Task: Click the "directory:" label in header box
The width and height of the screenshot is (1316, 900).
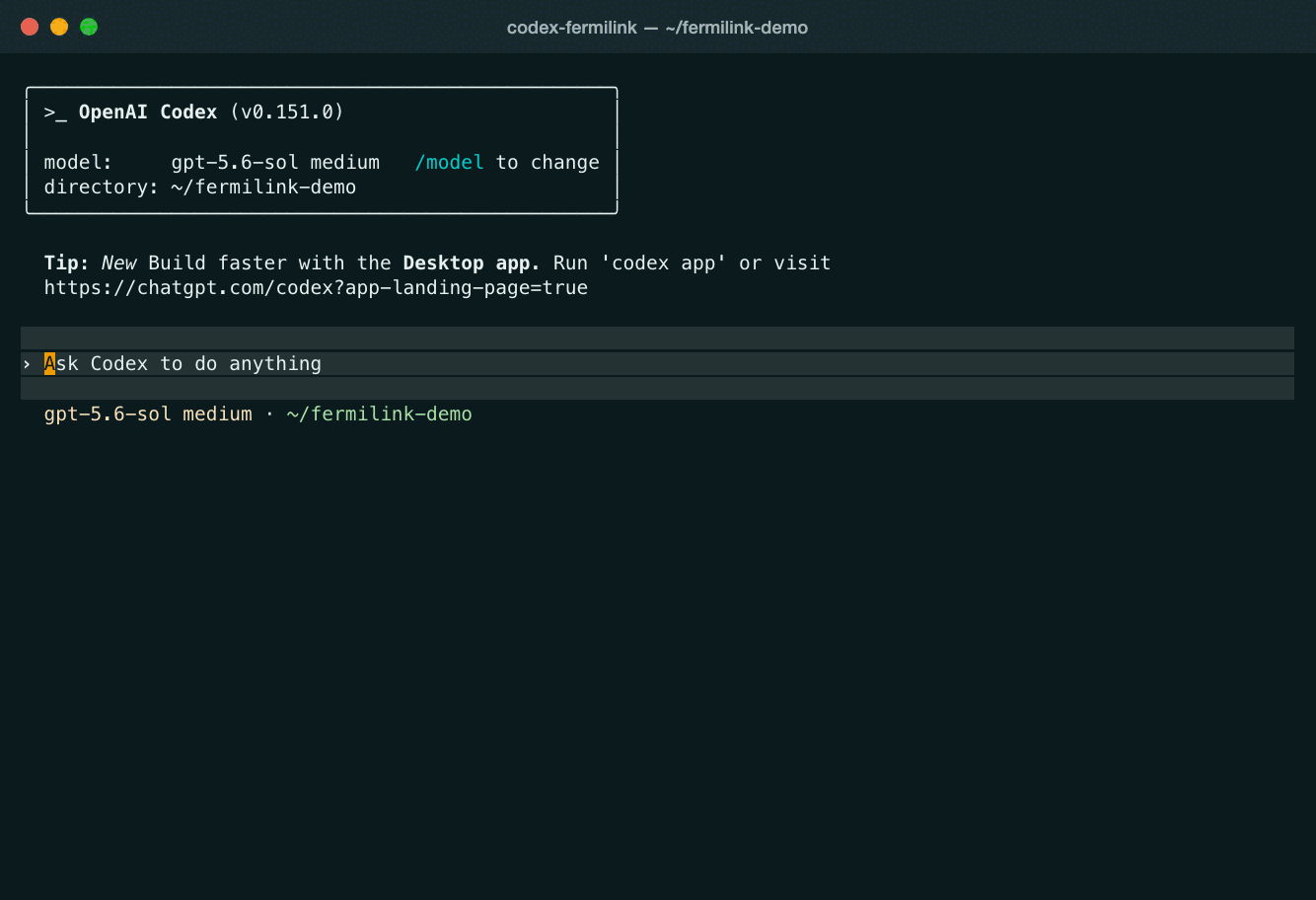Action: coord(102,187)
